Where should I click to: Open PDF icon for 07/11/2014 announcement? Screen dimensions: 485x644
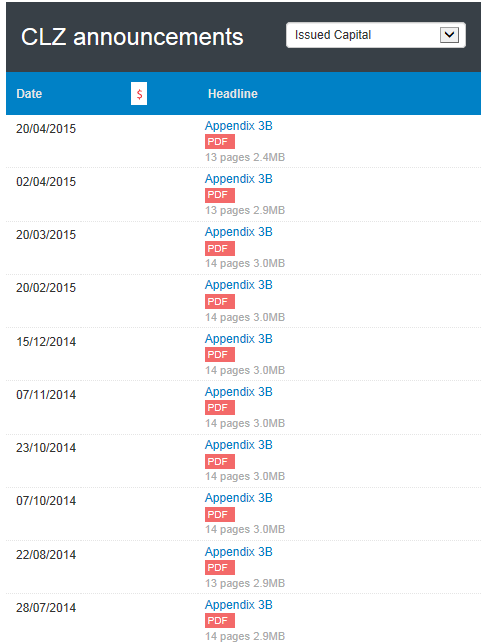[x=220, y=408]
